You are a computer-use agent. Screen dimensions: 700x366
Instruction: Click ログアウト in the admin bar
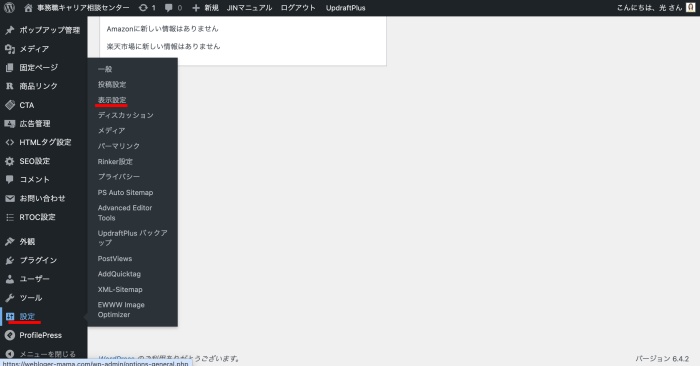(298, 8)
